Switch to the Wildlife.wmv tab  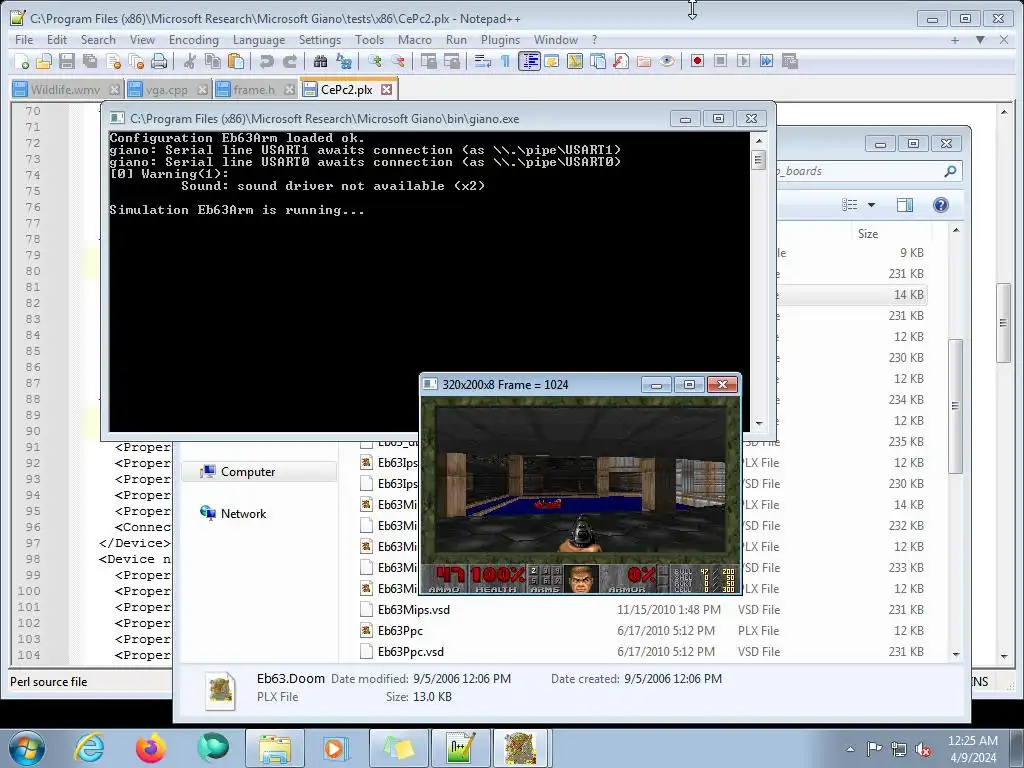point(65,89)
